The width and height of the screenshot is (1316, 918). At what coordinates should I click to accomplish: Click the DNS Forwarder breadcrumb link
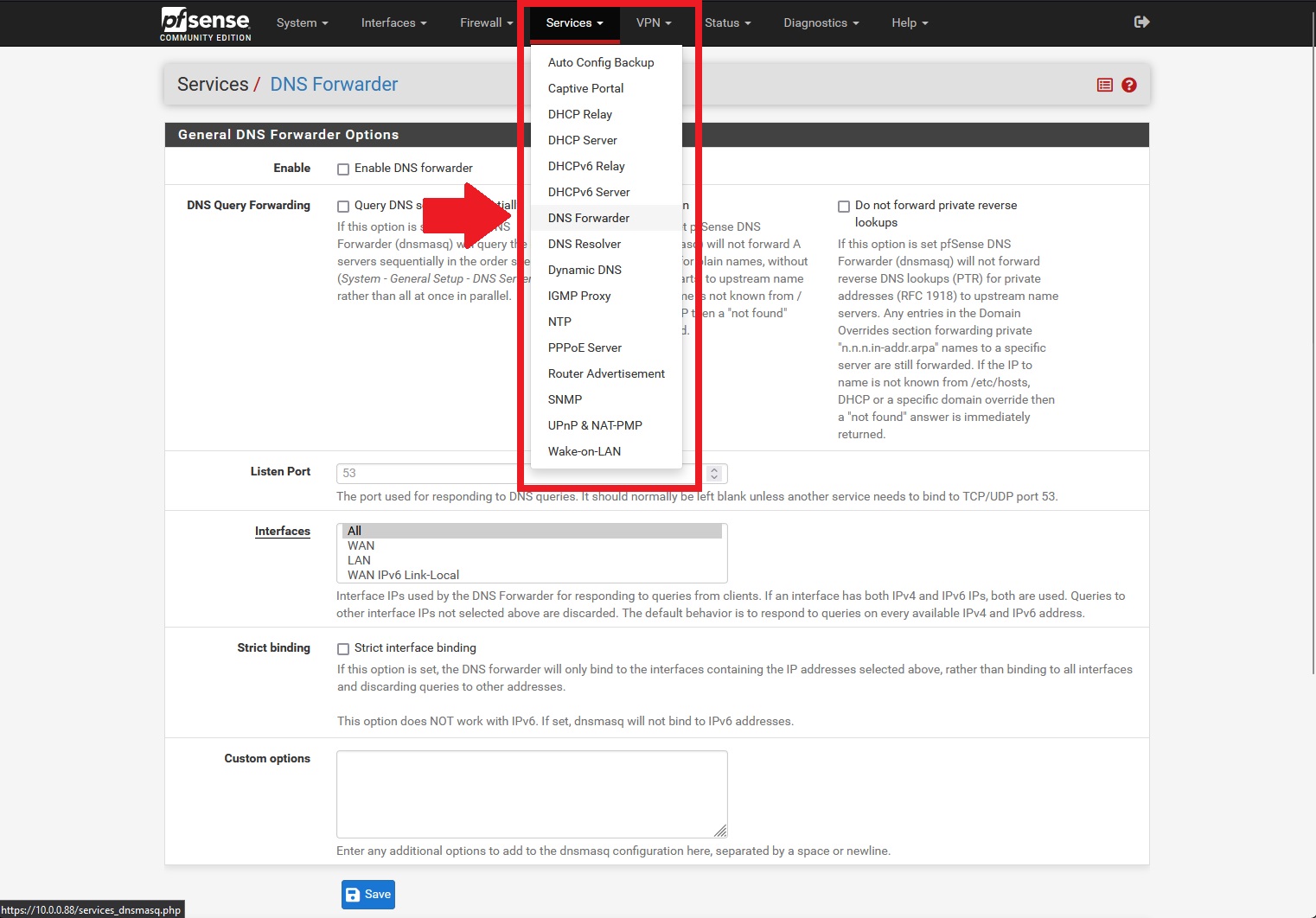[x=334, y=84]
